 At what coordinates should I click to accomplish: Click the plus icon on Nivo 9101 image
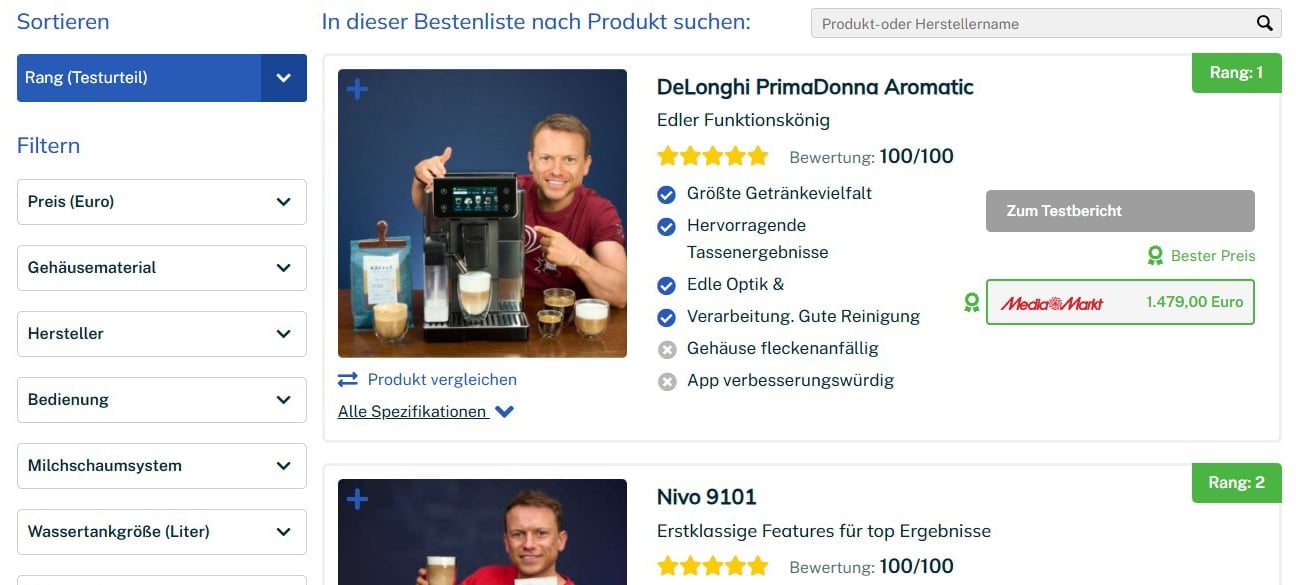click(x=357, y=499)
